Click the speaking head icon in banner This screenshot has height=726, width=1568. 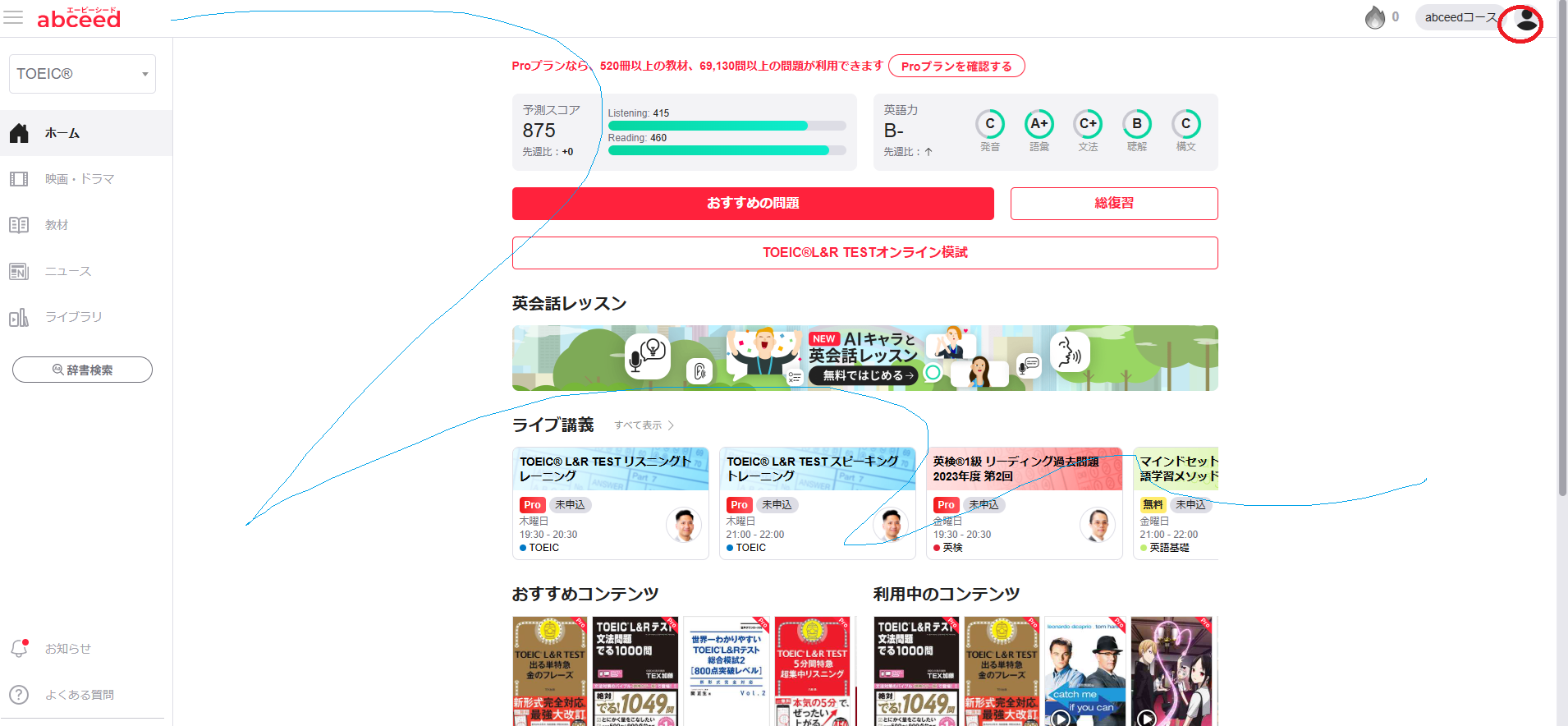(x=1070, y=352)
